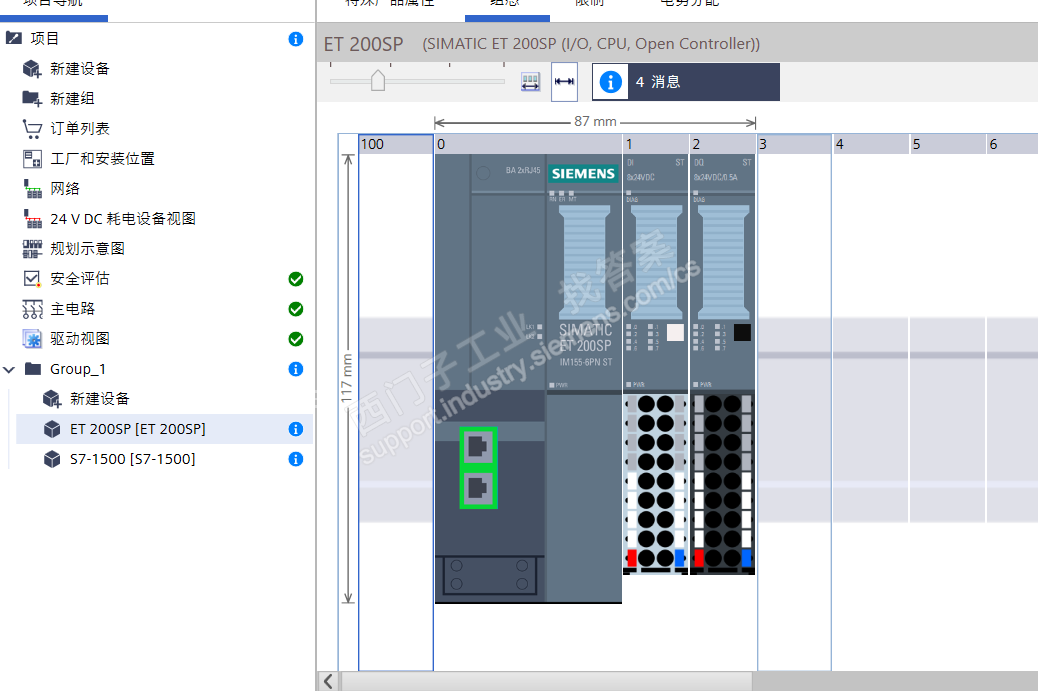Click the 工厂和安装位置 icon

[x=32, y=159]
